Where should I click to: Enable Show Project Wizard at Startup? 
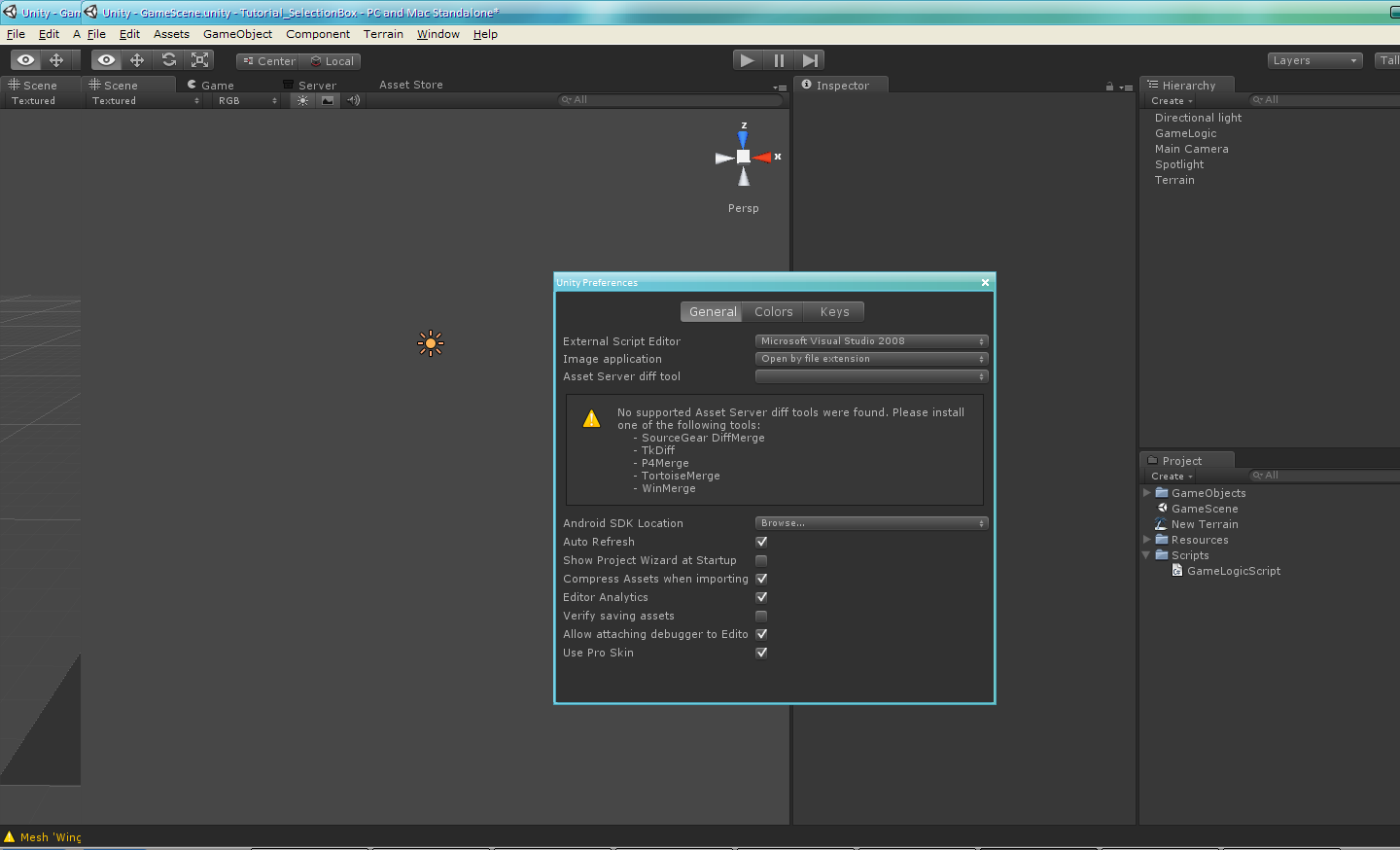tap(761, 560)
